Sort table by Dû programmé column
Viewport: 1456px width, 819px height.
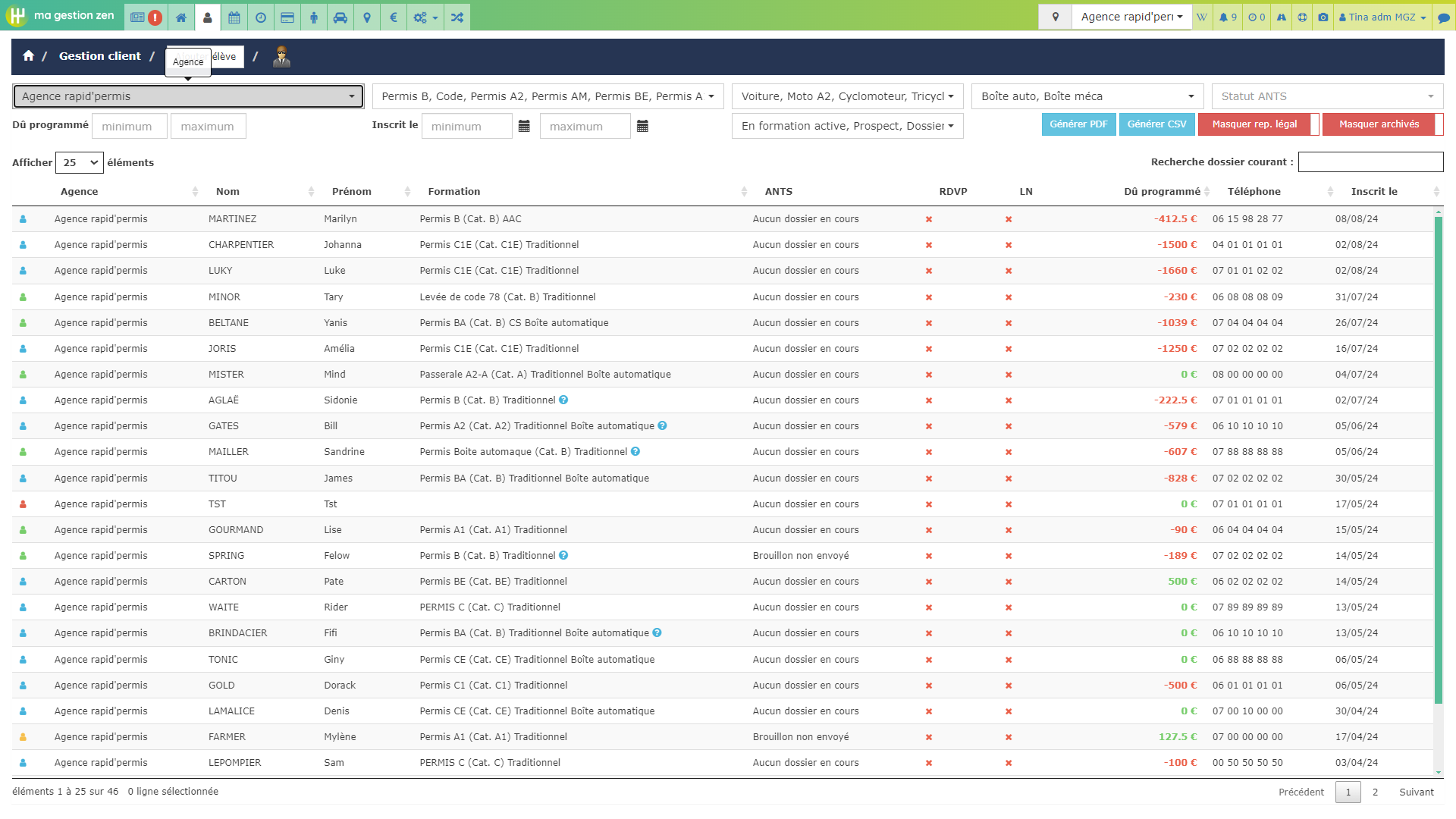[1166, 192]
